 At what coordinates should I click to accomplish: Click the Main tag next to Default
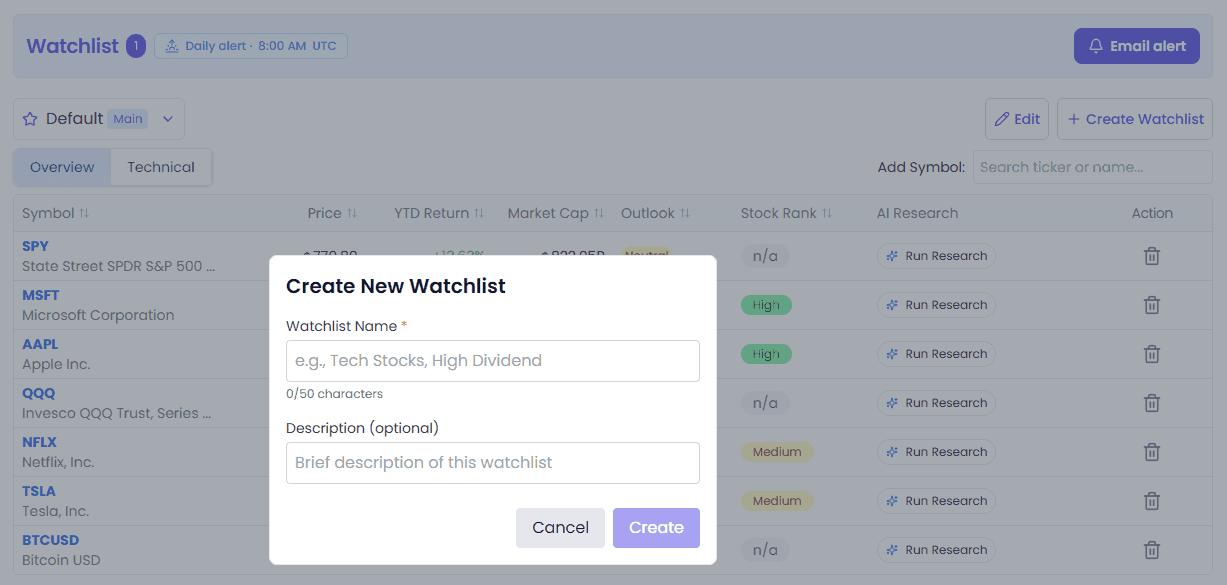(x=128, y=119)
